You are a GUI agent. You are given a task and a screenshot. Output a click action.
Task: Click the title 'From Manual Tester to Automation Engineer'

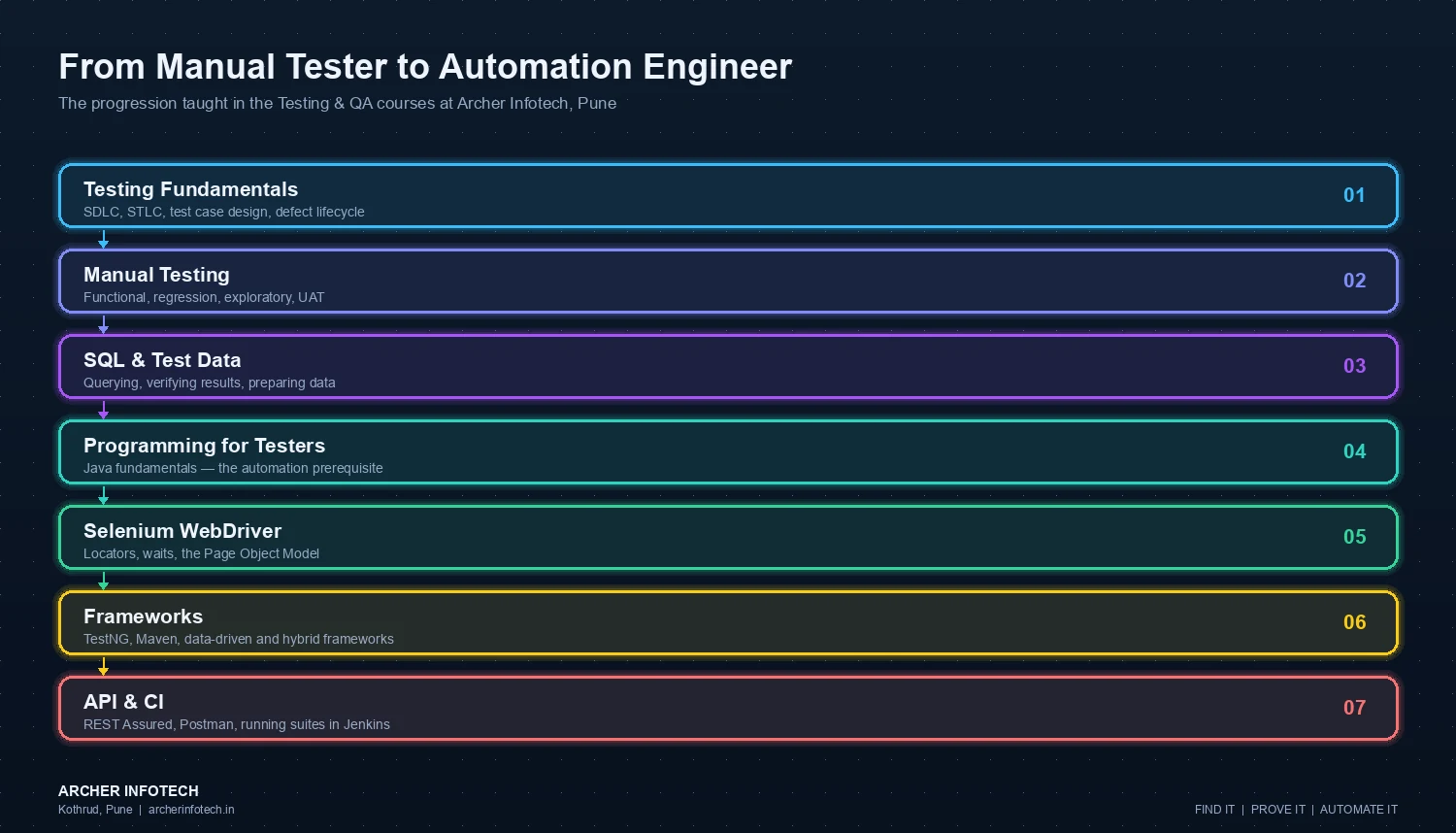tap(425, 67)
